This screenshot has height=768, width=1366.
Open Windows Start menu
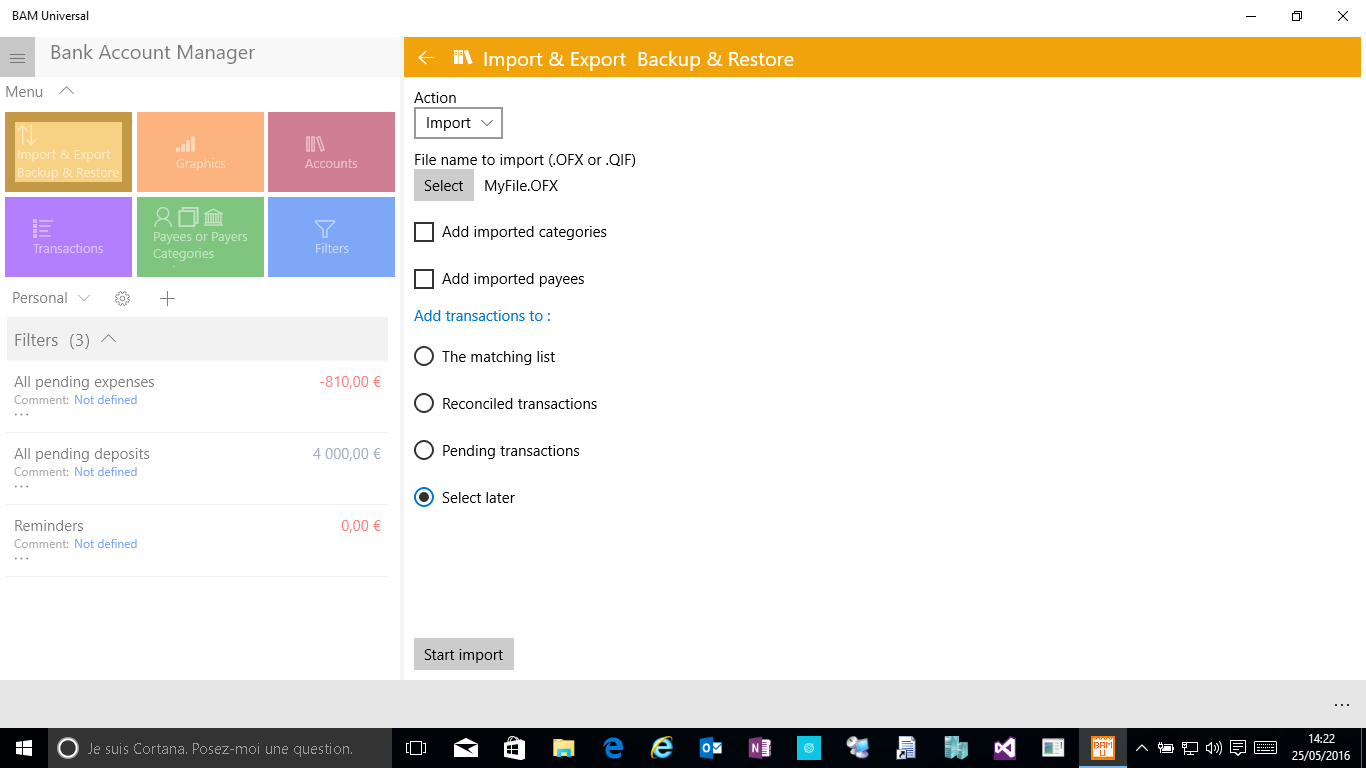(24, 748)
